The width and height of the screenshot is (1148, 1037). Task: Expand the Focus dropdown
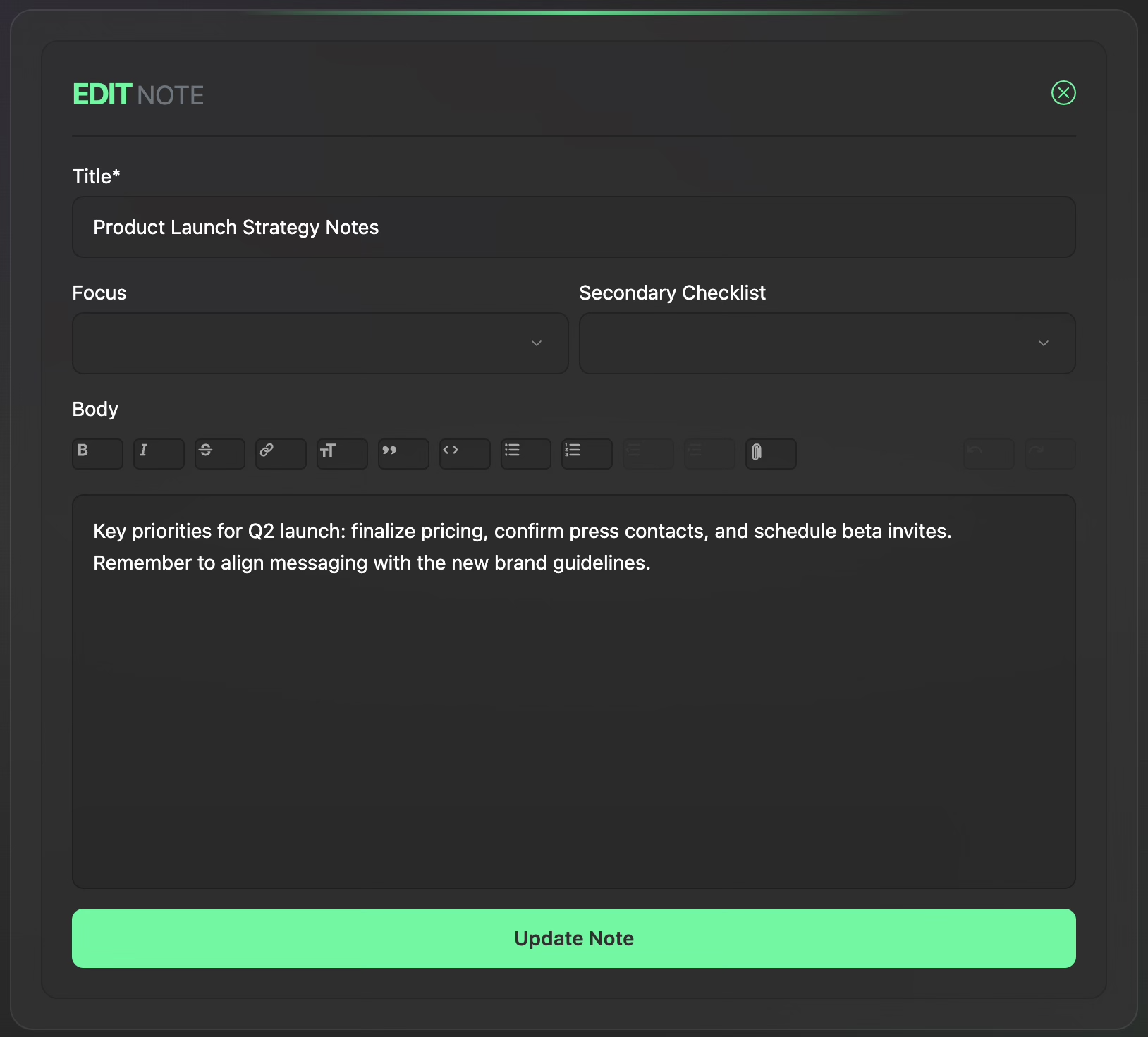[319, 343]
